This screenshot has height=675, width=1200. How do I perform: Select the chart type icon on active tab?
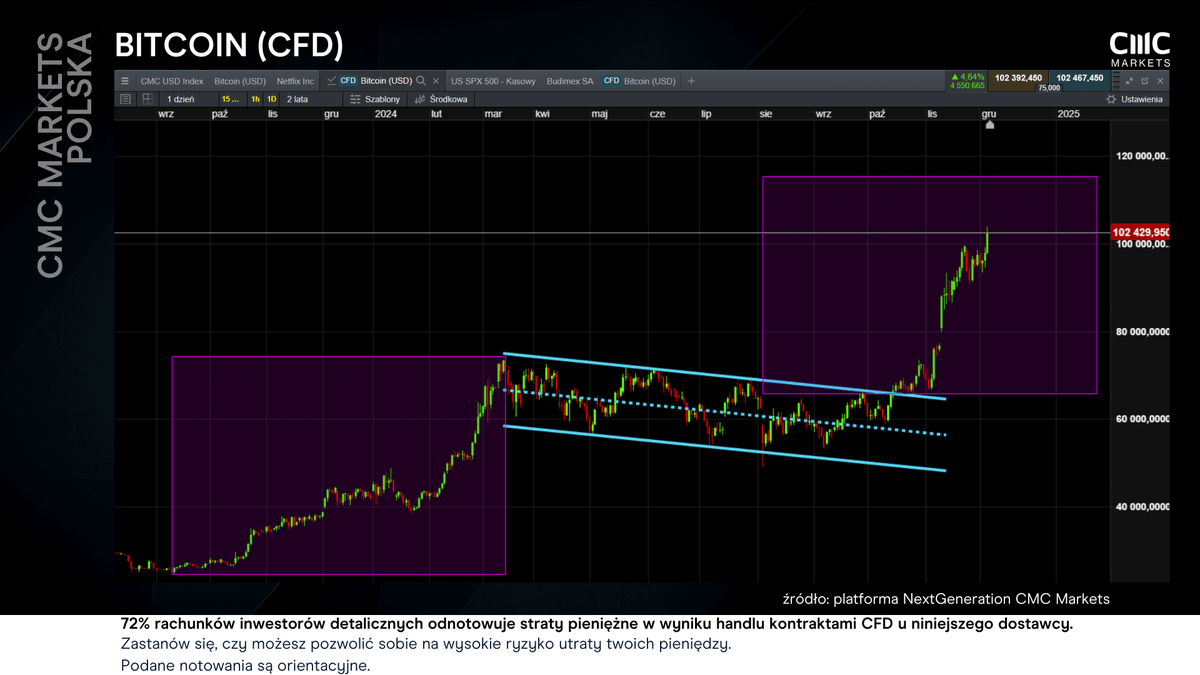tap(332, 81)
